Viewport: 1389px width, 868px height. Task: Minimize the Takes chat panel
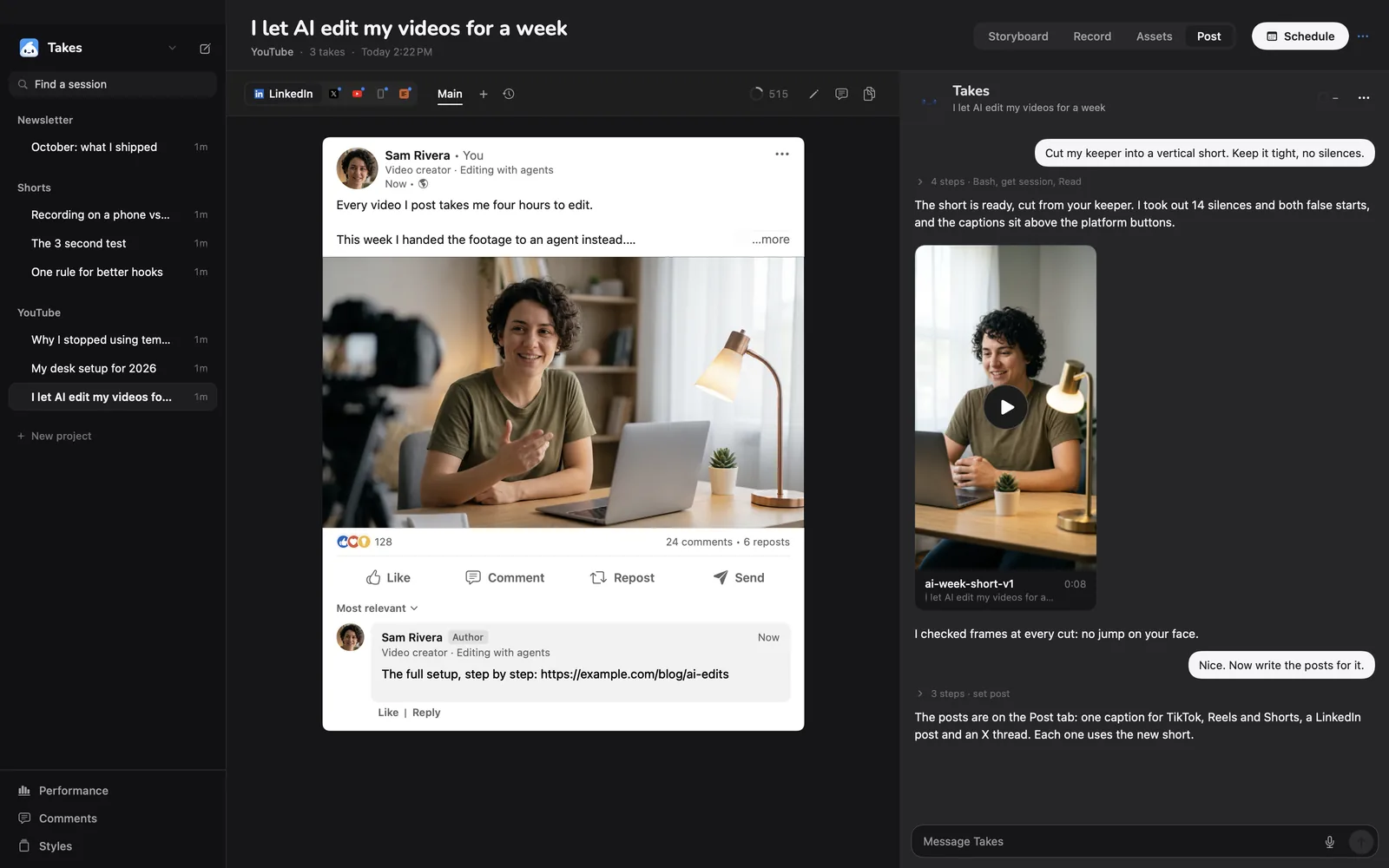click(x=1335, y=98)
